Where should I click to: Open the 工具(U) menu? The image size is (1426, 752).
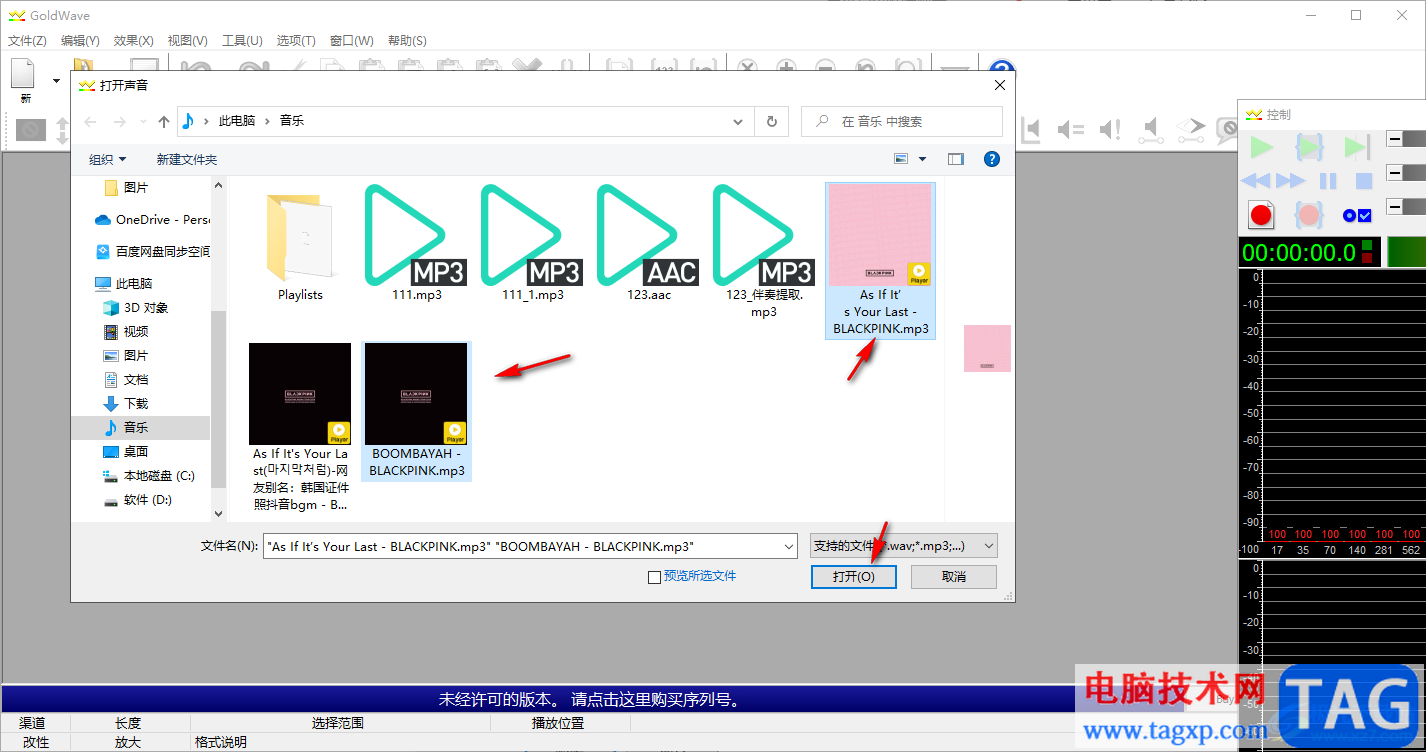[241, 40]
